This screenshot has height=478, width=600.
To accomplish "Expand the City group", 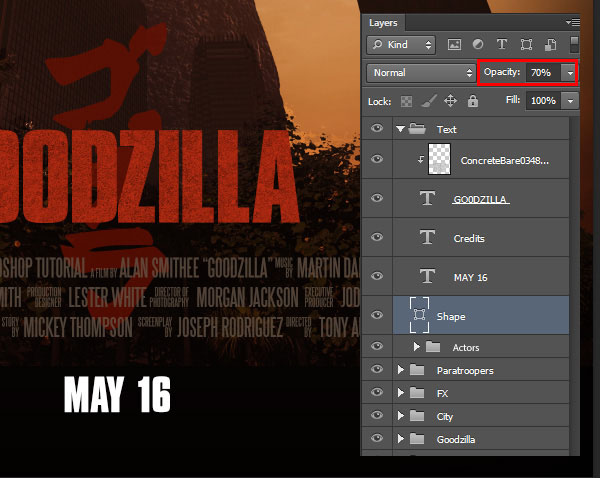I will tap(401, 416).
